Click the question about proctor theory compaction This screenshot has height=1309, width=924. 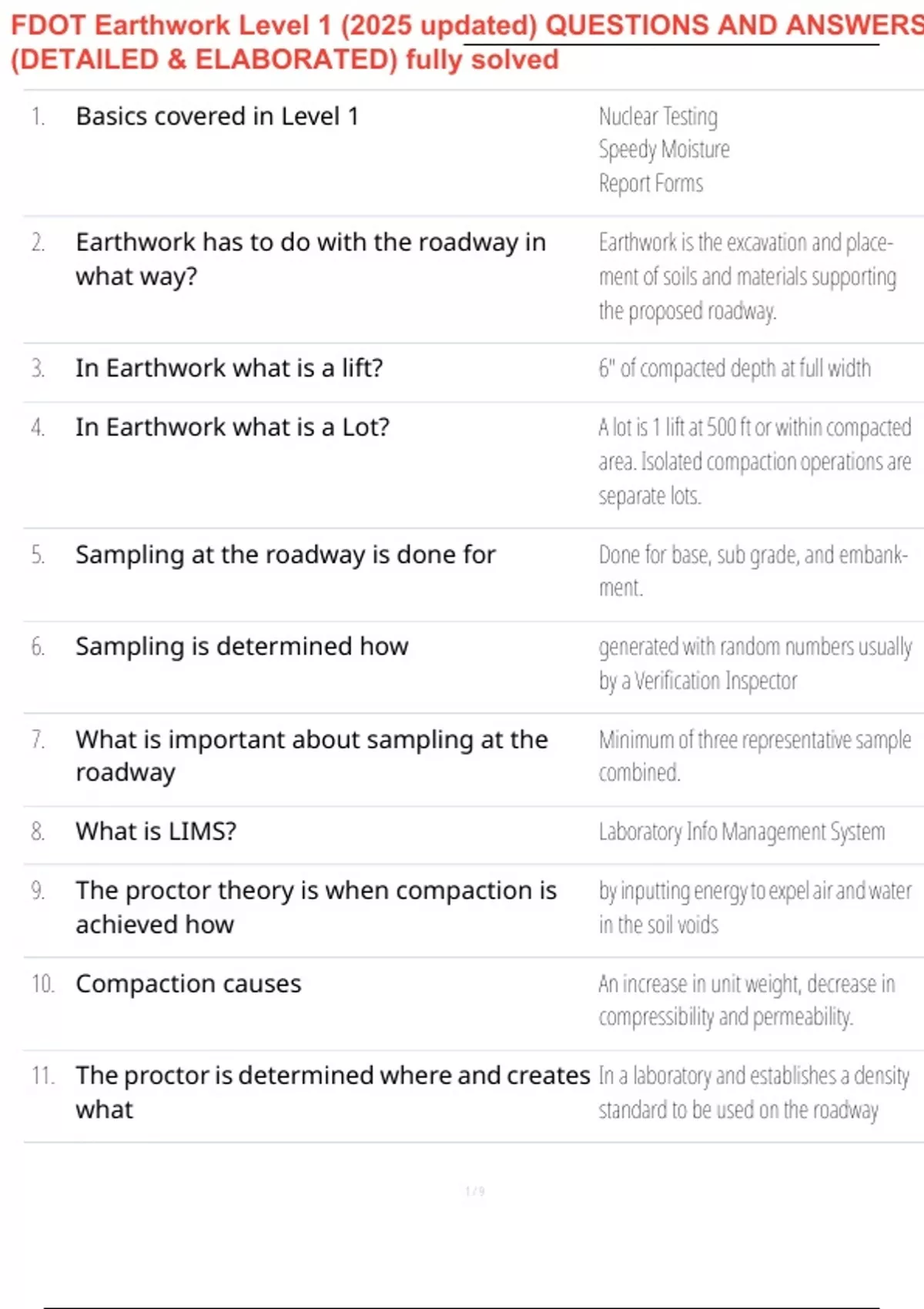[316, 907]
